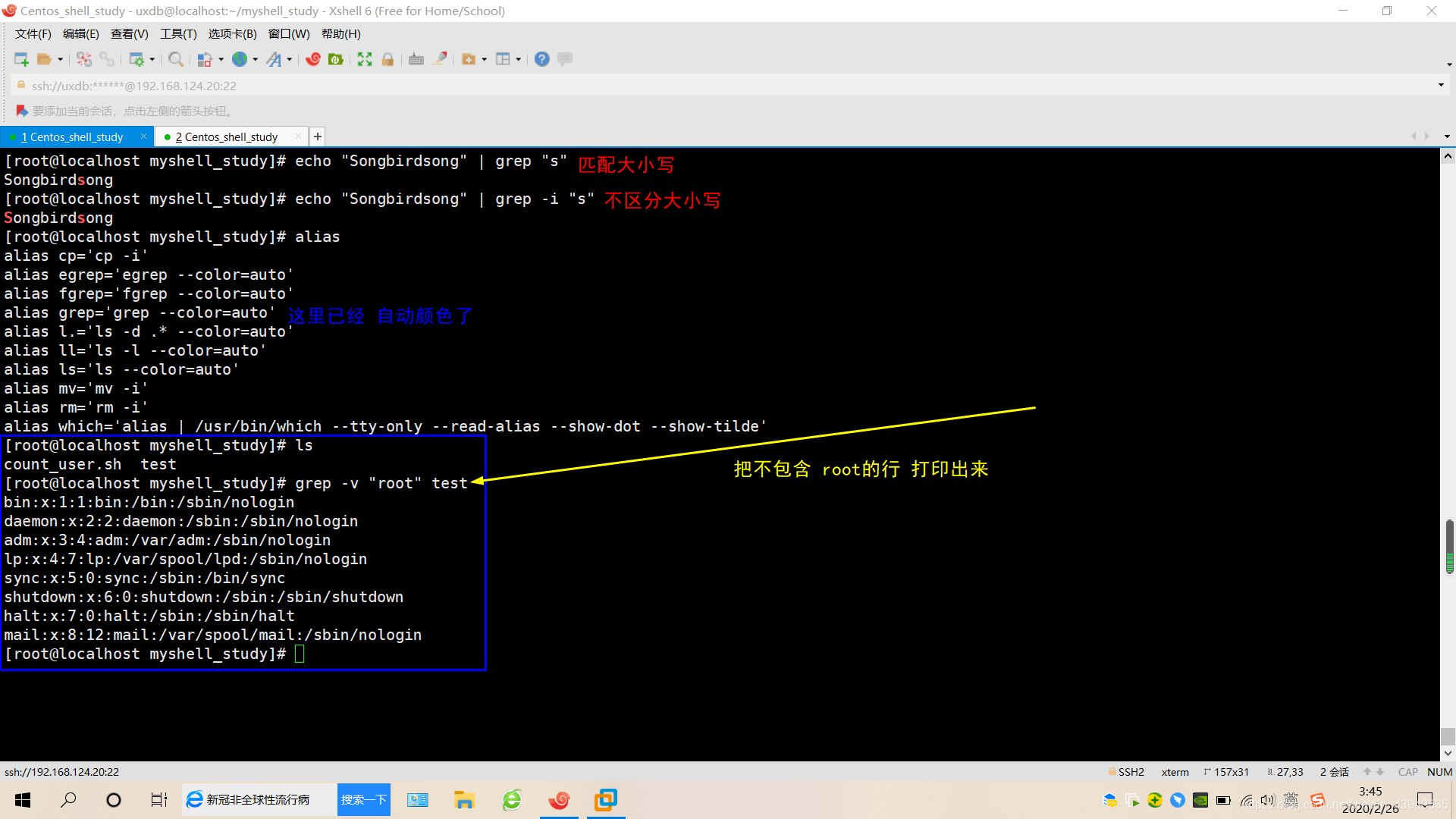Click the 'xterm' status bar entry
Viewport: 1456px width, 819px height.
pyautogui.click(x=1175, y=772)
